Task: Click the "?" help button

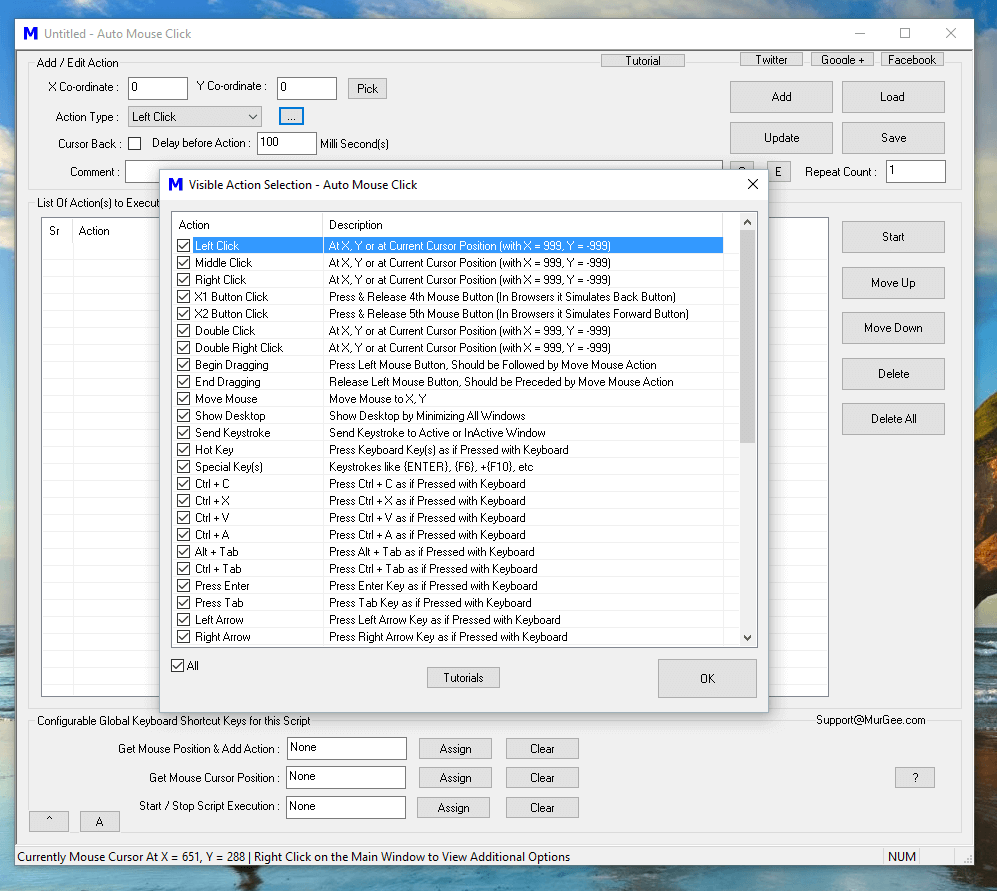Action: point(914,777)
